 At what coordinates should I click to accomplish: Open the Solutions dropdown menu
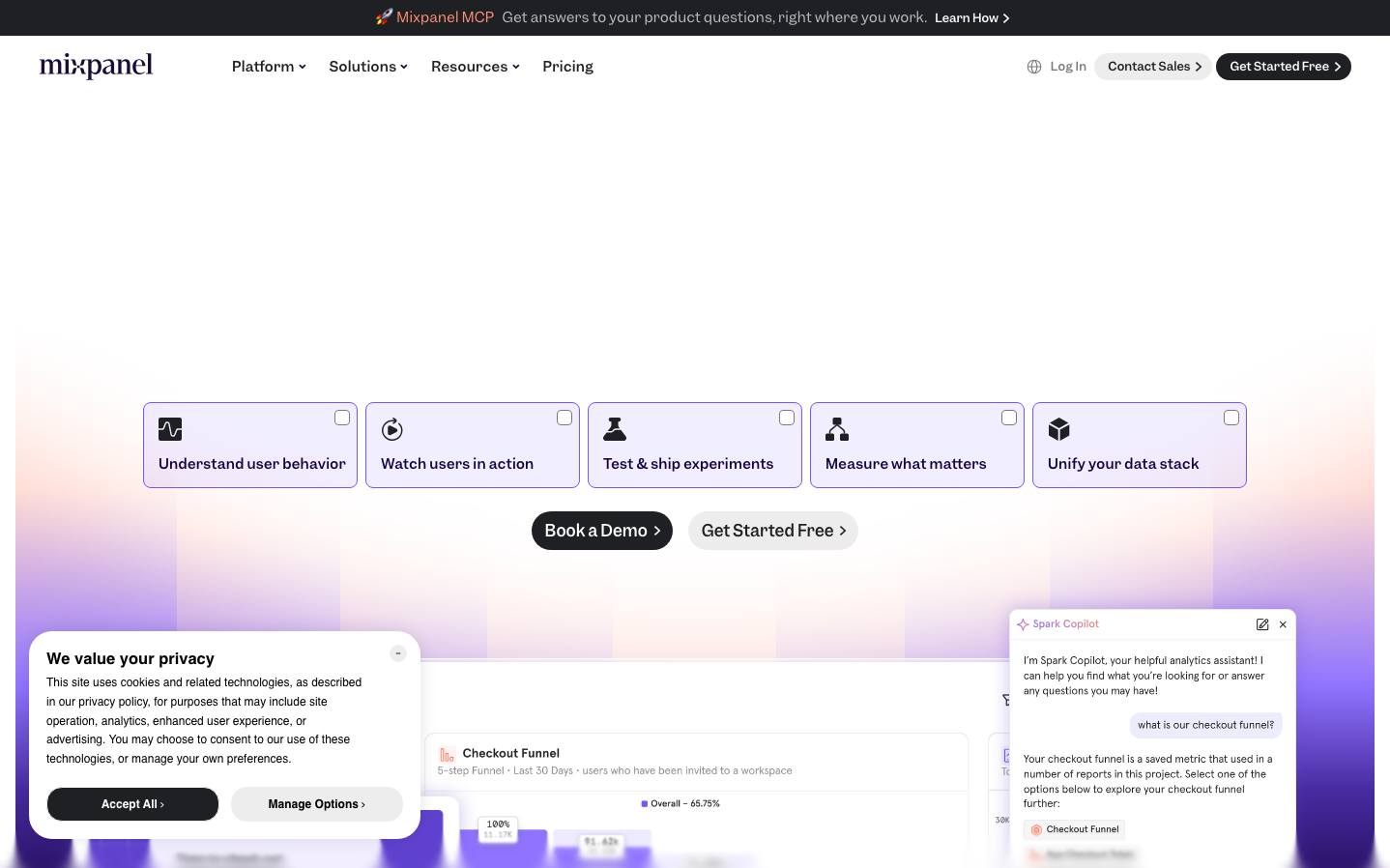(367, 67)
